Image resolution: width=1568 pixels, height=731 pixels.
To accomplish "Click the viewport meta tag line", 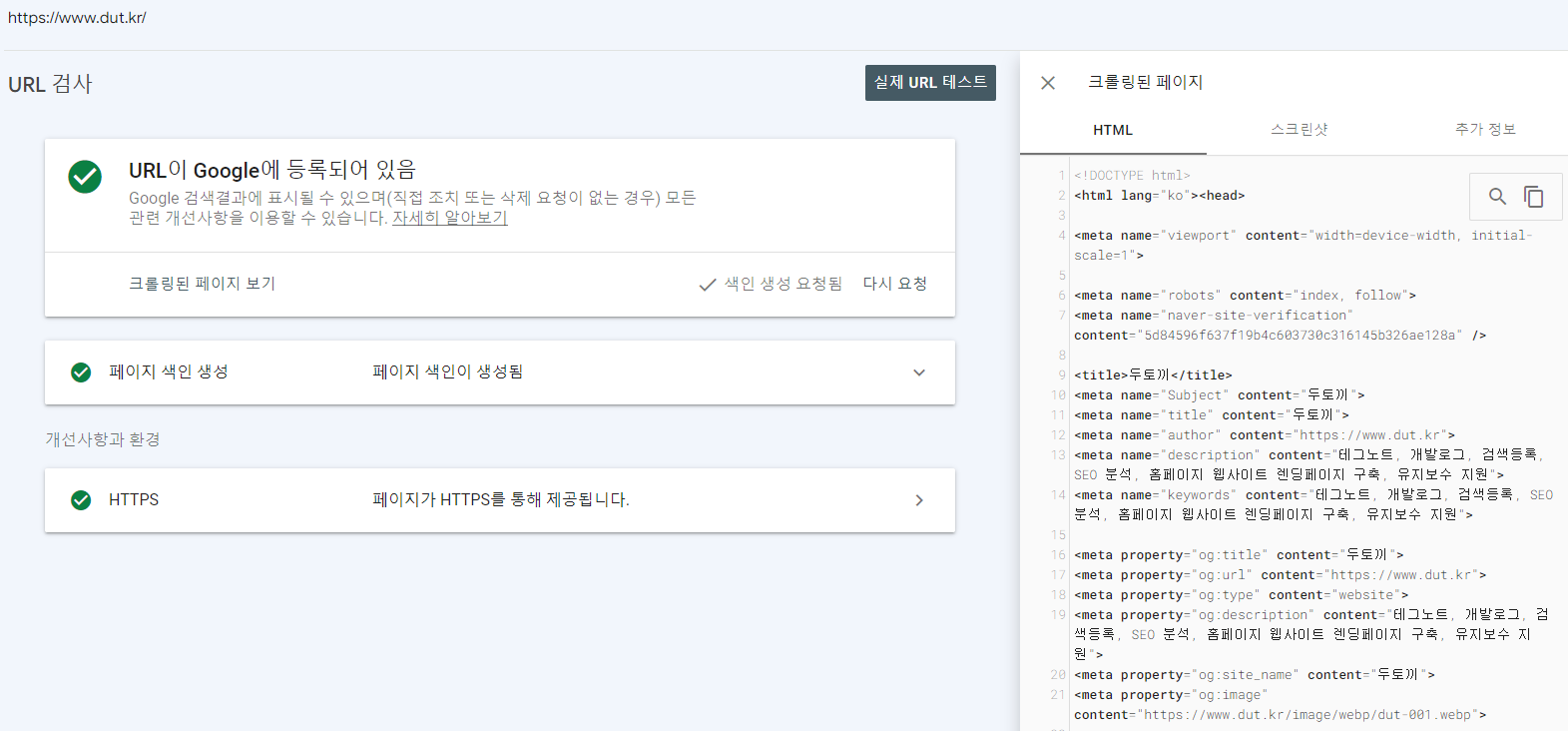I will [x=1304, y=246].
